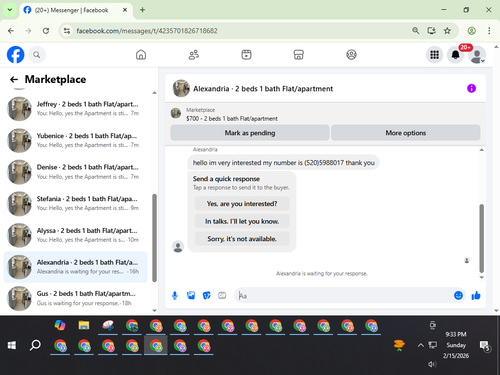This screenshot has width=500, height=375.
Task: Show hidden system tray icons
Action: tap(421, 345)
